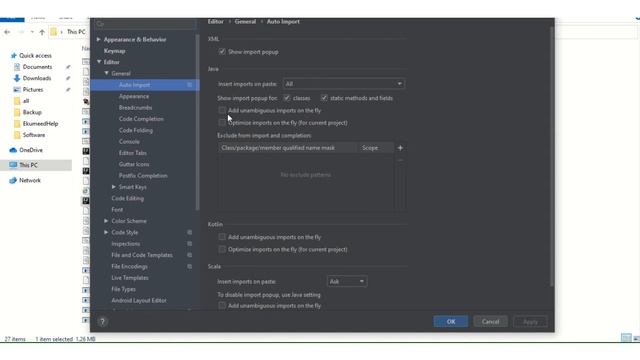
Task: Enable Java Add unambiguous imports on the fly
Action: click(x=222, y=110)
